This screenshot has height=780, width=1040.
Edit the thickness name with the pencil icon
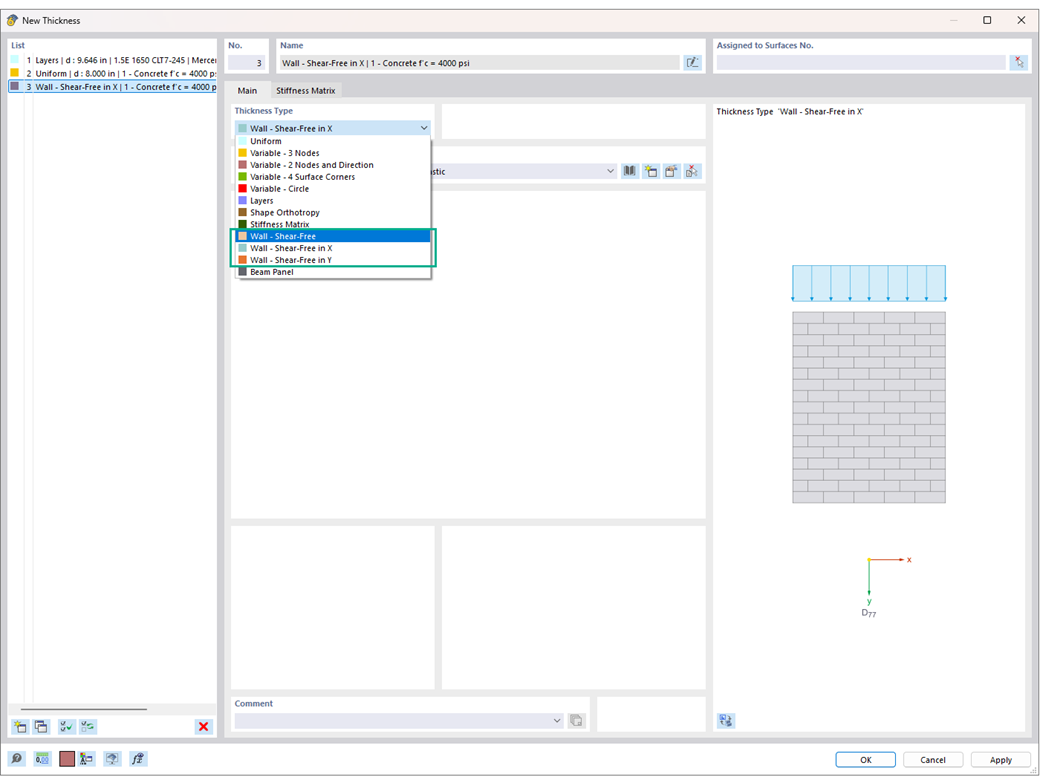[693, 62]
